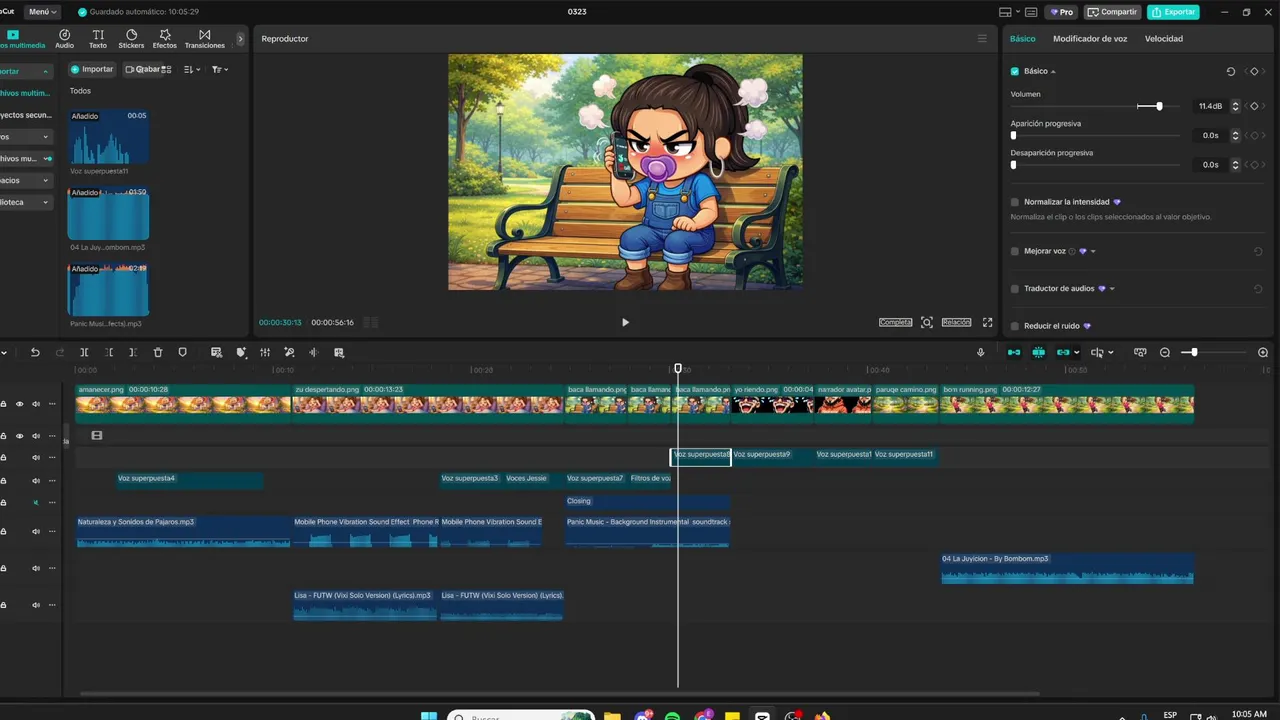The height and width of the screenshot is (720, 1280).
Task: Zoom out the timeline
Action: (x=1165, y=352)
